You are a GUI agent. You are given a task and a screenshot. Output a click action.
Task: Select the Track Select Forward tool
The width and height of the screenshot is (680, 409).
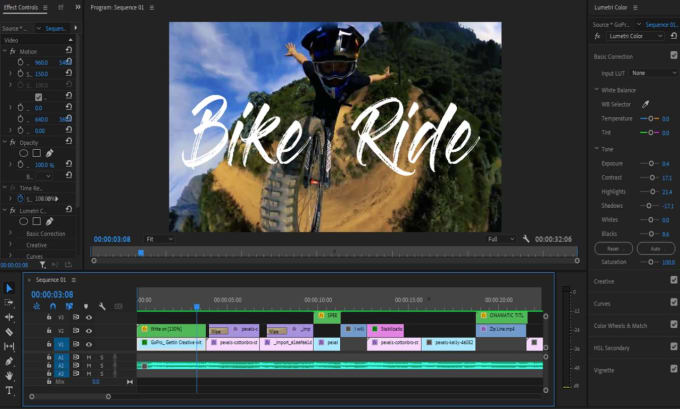point(9,302)
